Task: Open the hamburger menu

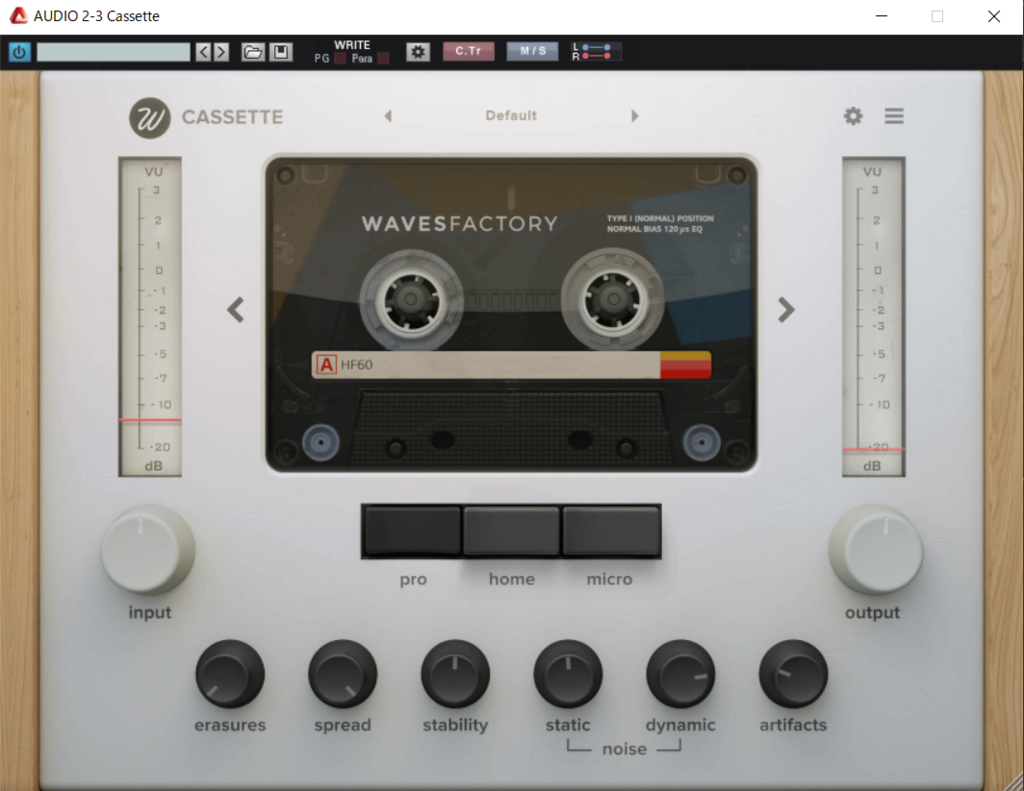Action: click(x=894, y=116)
